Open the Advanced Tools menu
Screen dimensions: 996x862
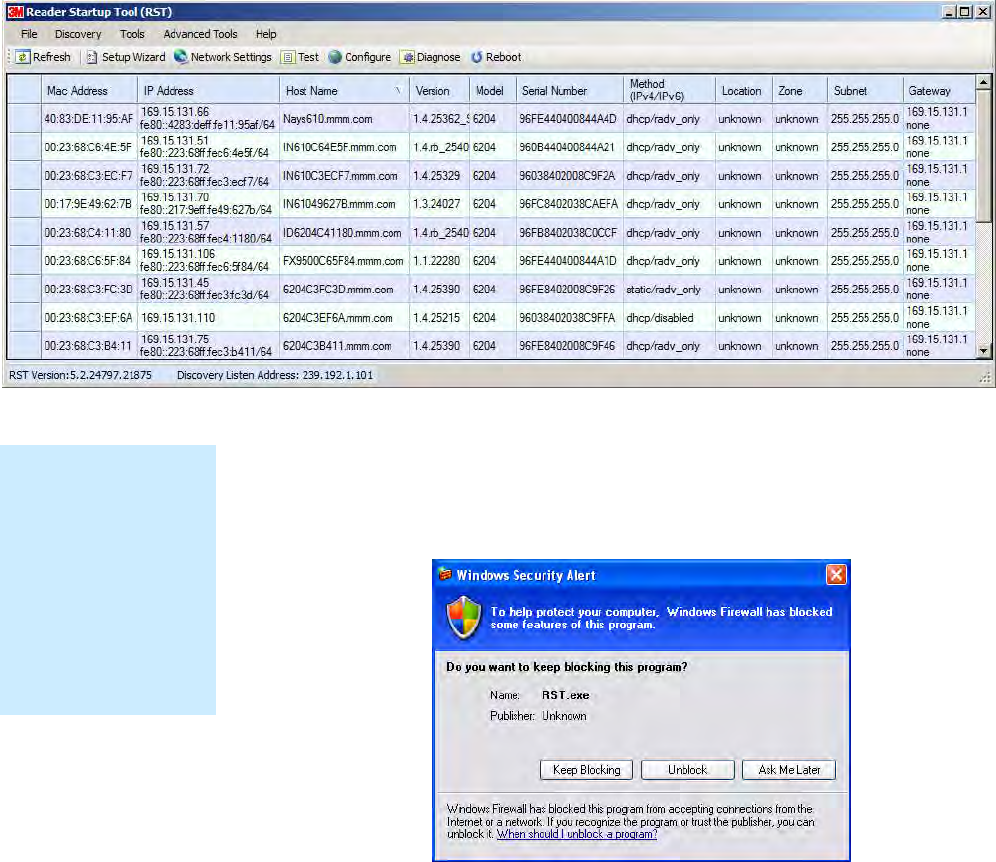200,34
